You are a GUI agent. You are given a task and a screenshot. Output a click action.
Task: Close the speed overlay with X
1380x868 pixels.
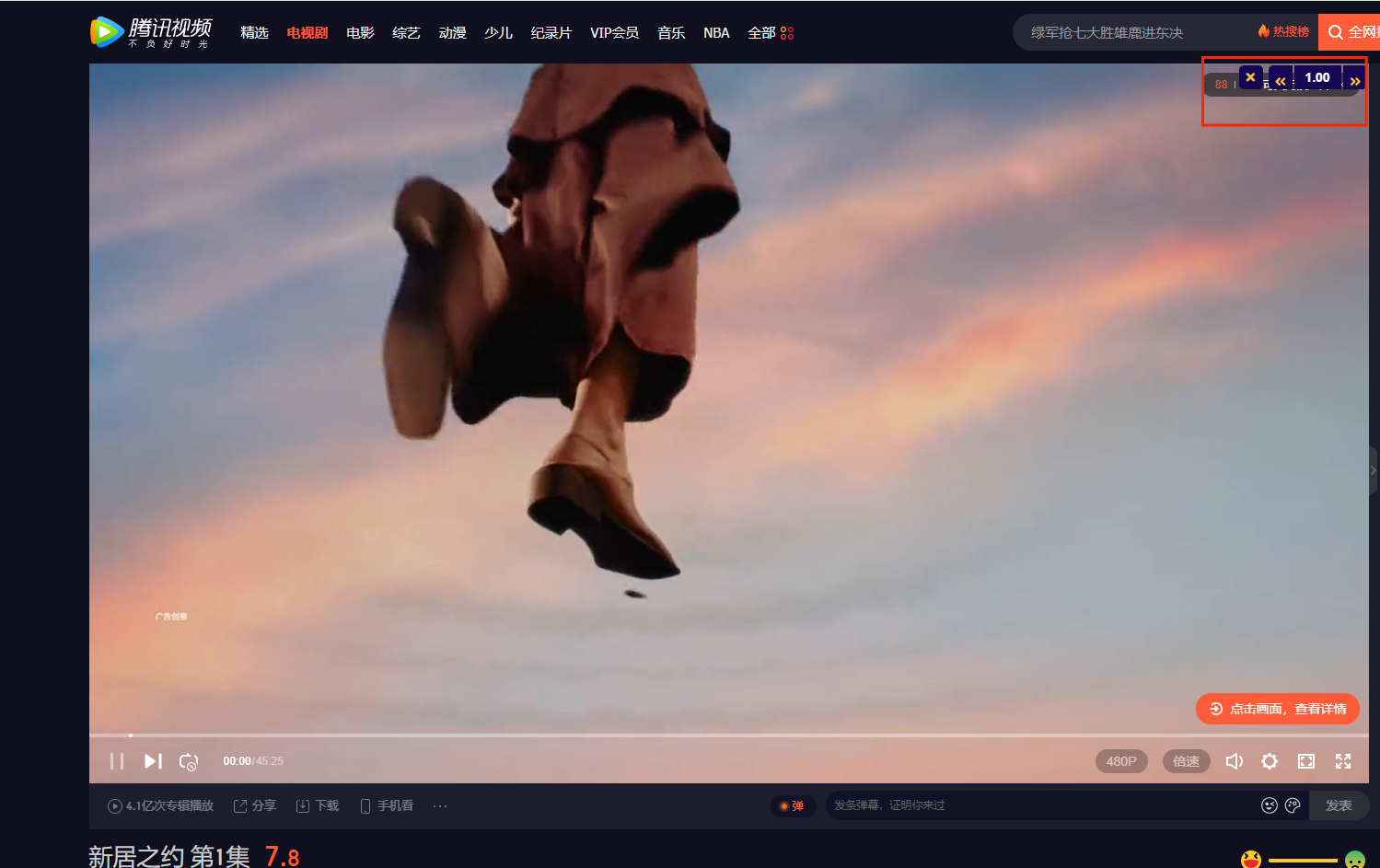pos(1250,77)
